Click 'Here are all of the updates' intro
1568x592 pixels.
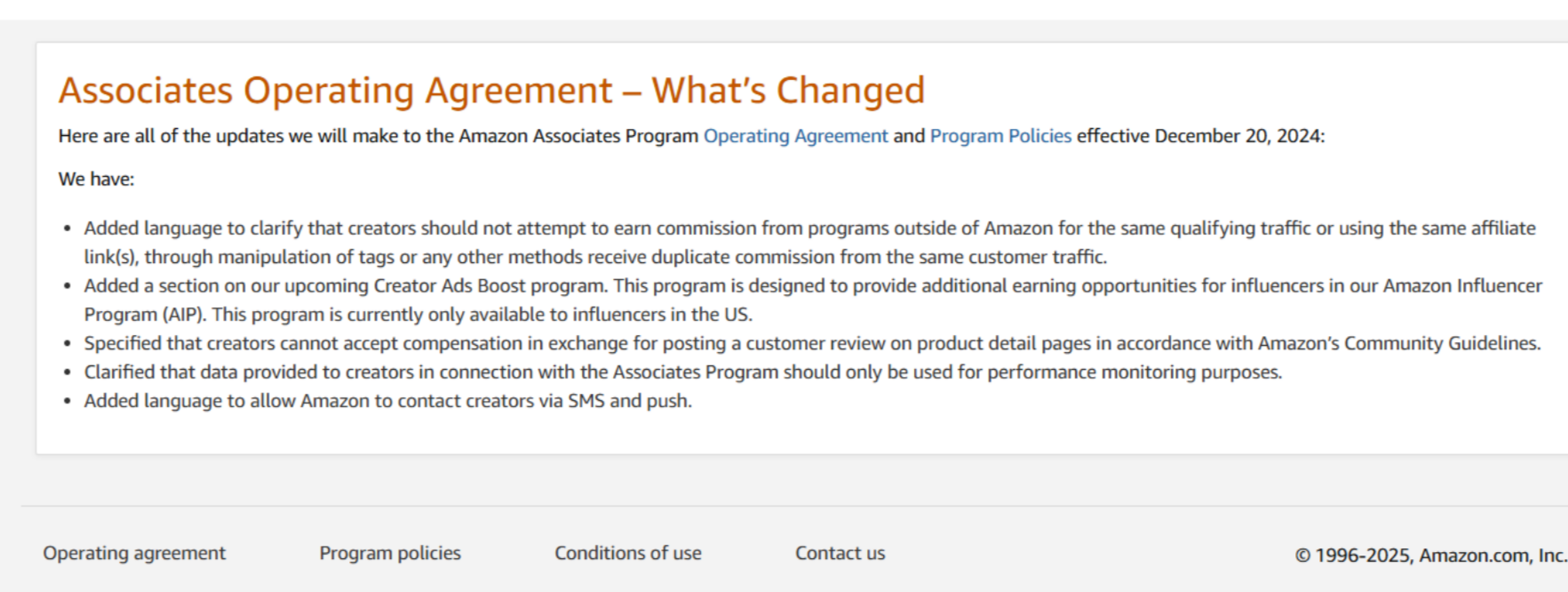[171, 136]
